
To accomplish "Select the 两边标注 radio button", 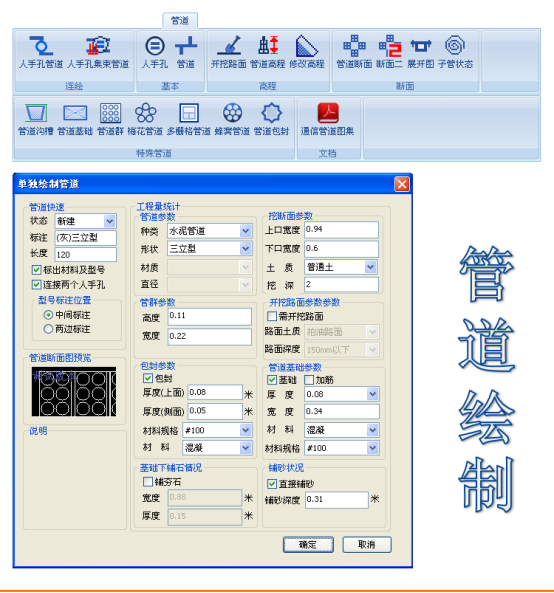I will pyautogui.click(x=48, y=329).
